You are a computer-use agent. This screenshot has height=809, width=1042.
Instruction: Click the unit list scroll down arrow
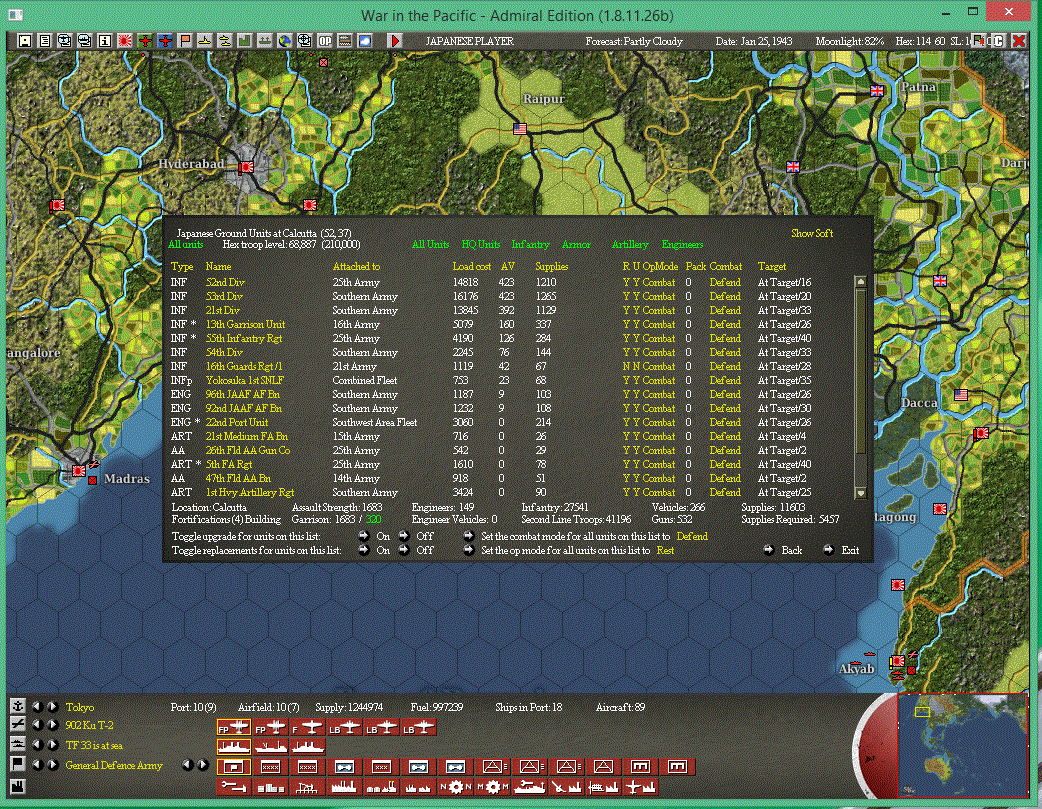860,493
